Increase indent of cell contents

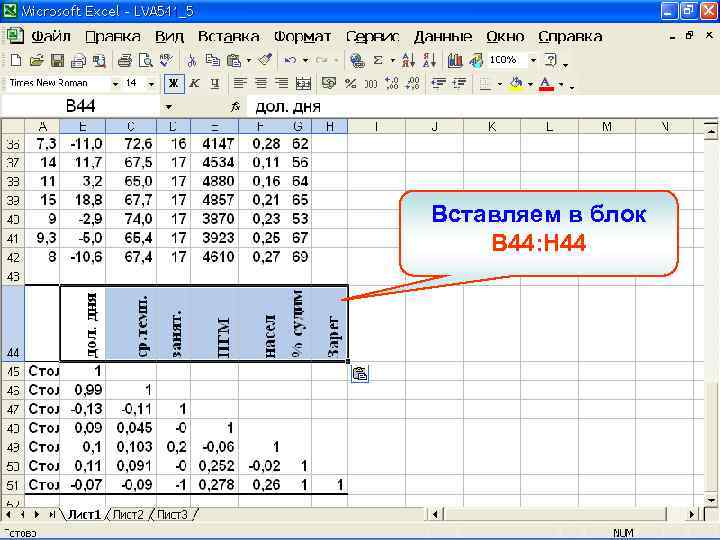point(460,83)
